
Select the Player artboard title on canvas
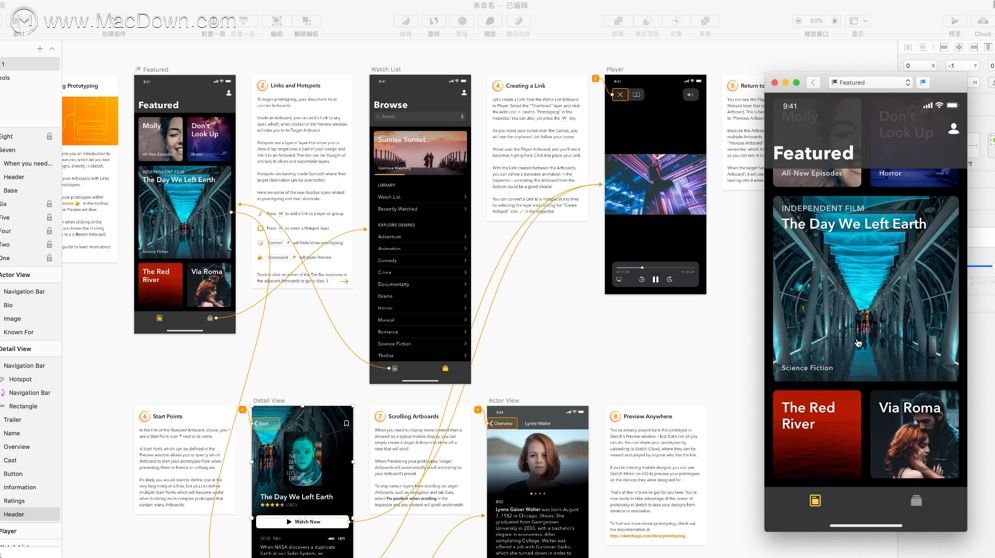[615, 69]
